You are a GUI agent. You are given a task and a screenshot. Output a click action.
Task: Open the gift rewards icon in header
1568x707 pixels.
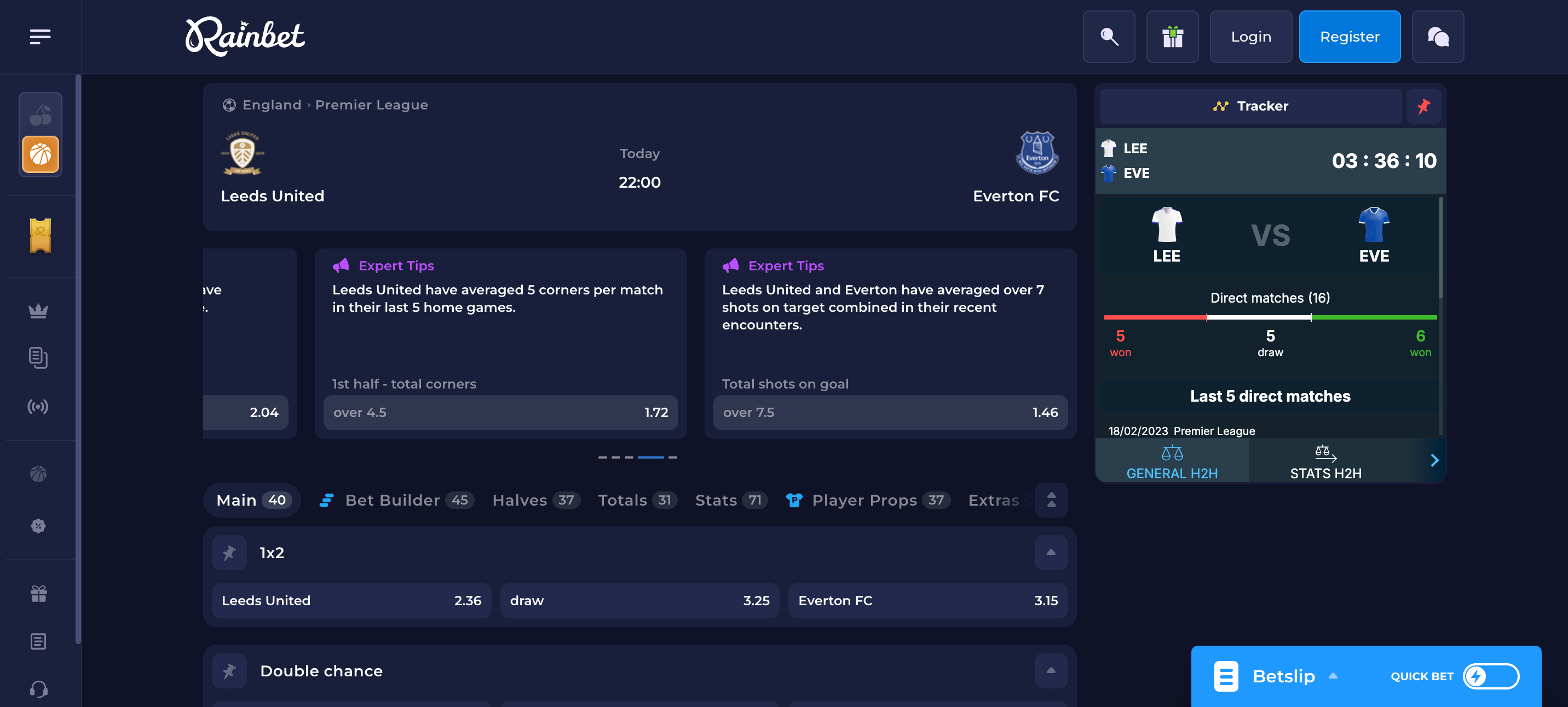pyautogui.click(x=1172, y=37)
